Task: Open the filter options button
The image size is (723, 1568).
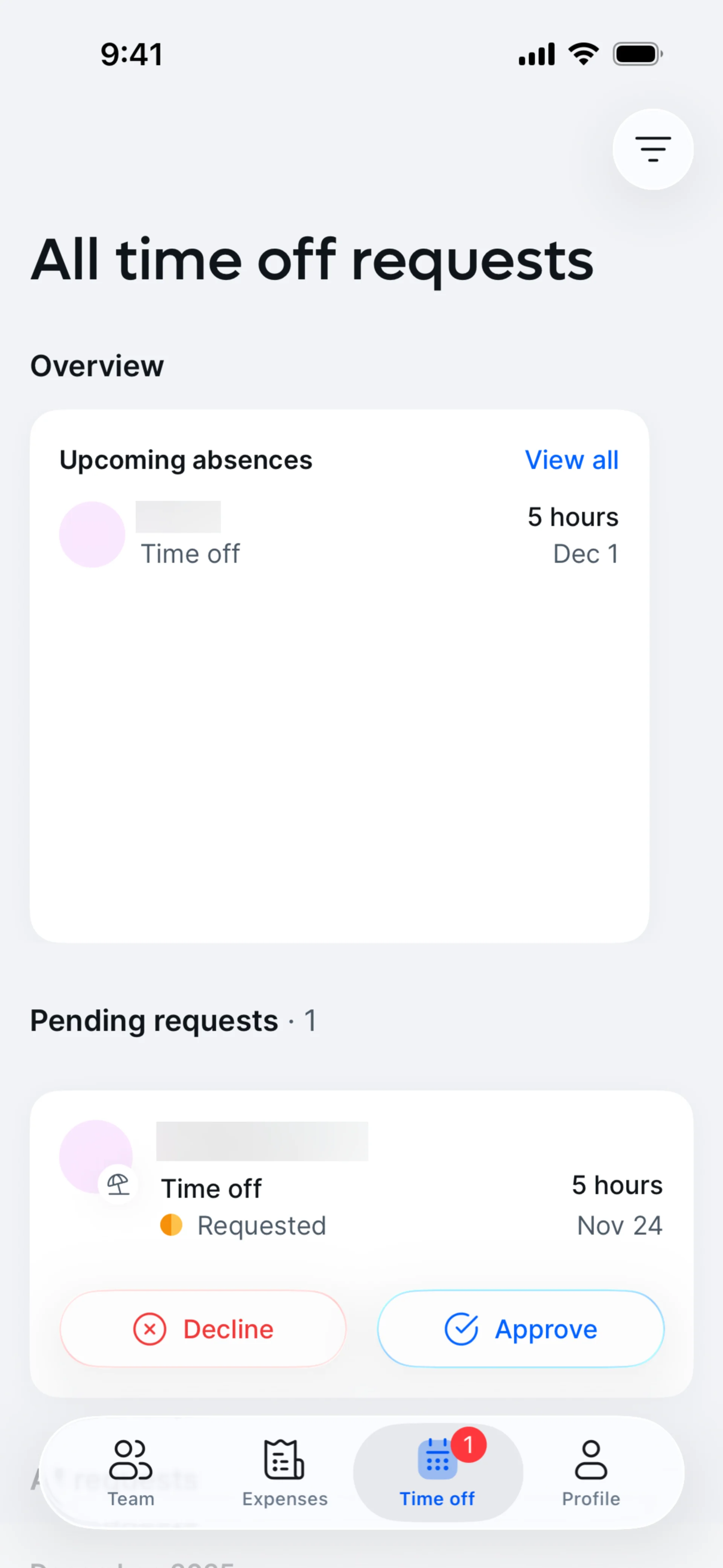Action: pyautogui.click(x=653, y=149)
